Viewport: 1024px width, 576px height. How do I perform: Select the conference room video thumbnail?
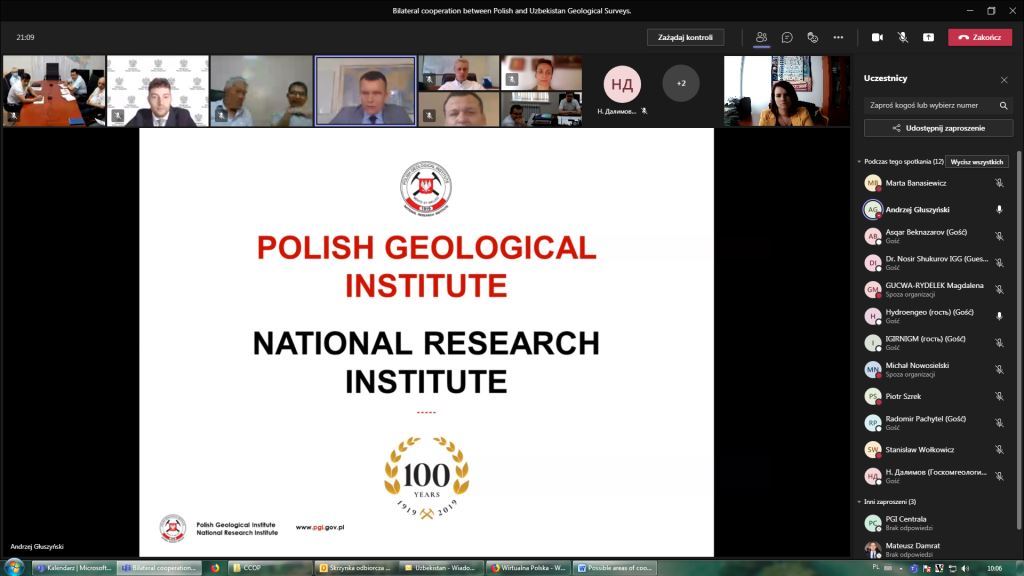[x=54, y=91]
